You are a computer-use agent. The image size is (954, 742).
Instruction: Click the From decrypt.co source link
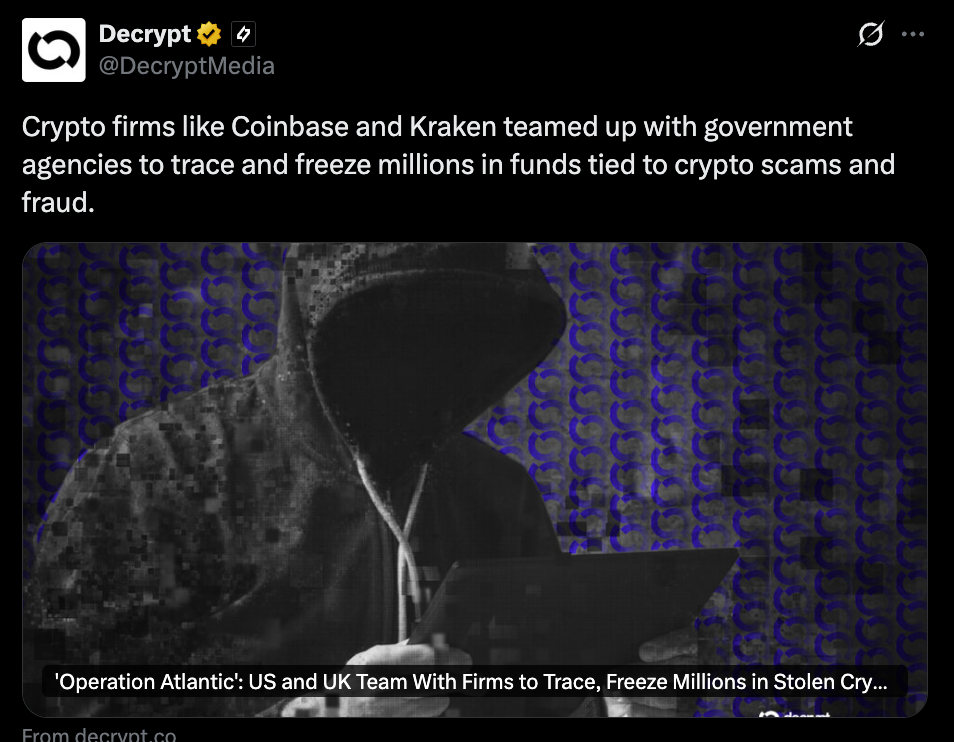pyautogui.click(x=99, y=735)
